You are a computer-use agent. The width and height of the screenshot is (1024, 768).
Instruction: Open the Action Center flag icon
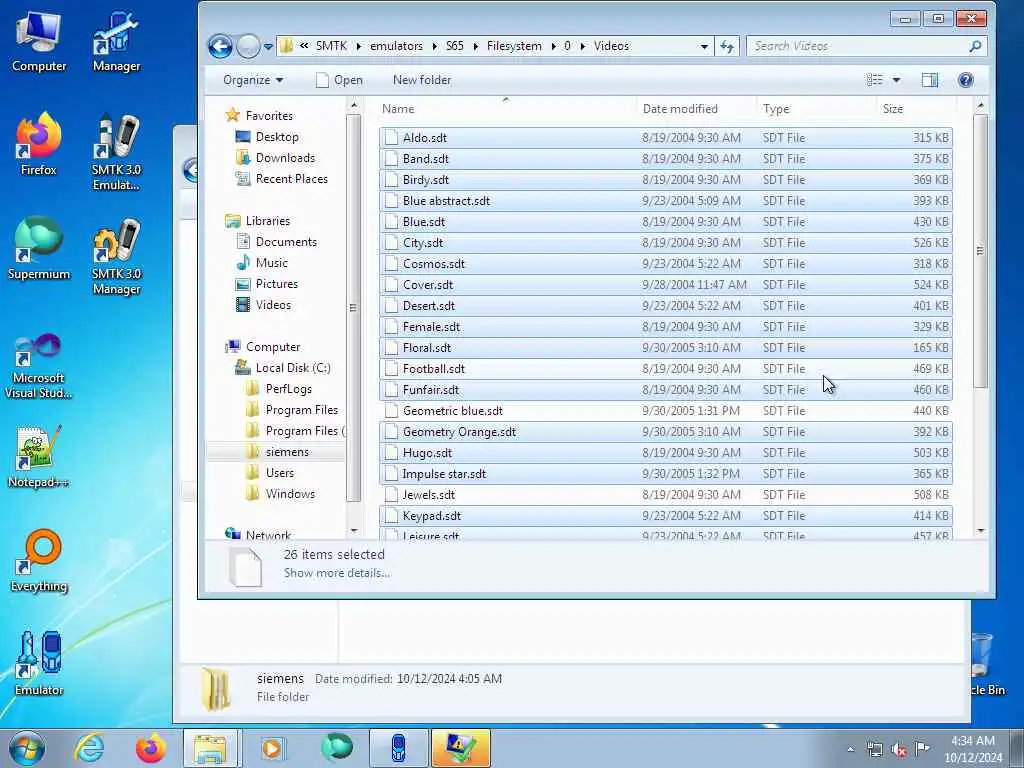pyautogui.click(x=922, y=749)
